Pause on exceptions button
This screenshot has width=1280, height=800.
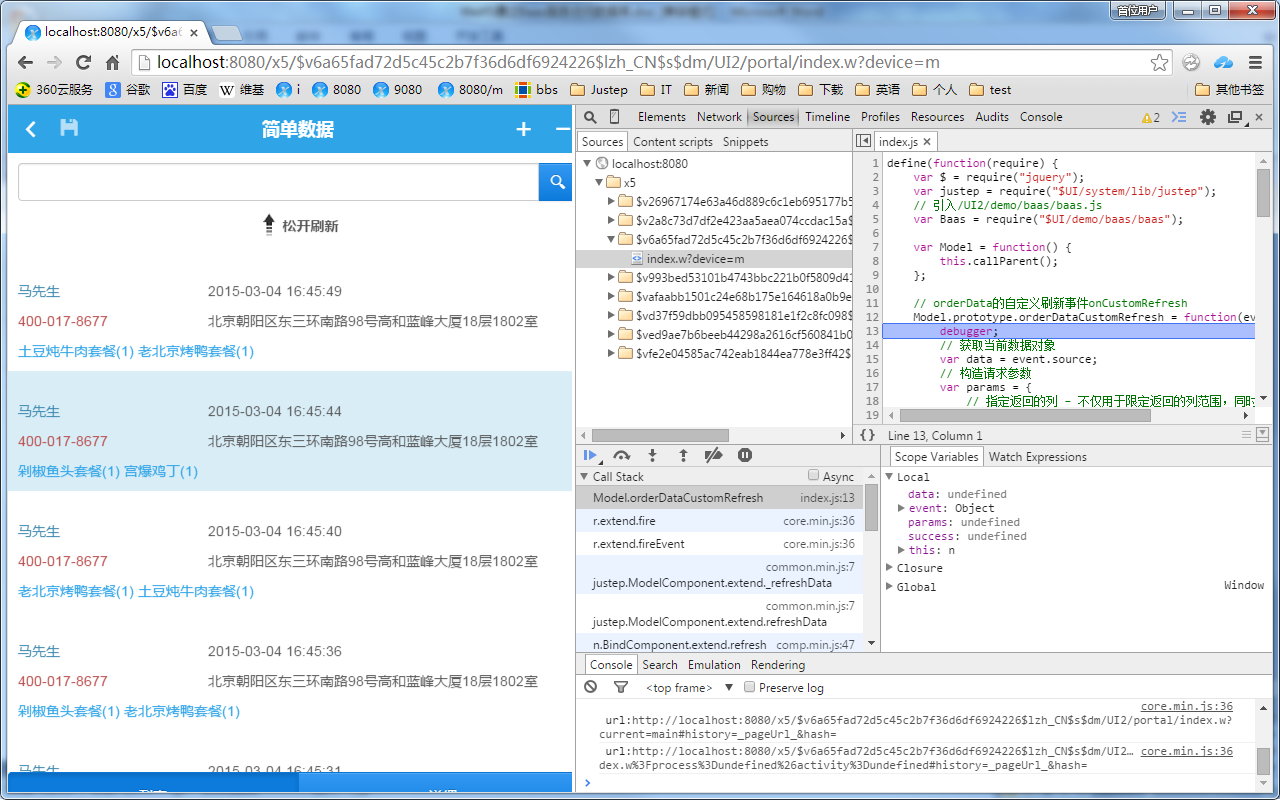[745, 455]
